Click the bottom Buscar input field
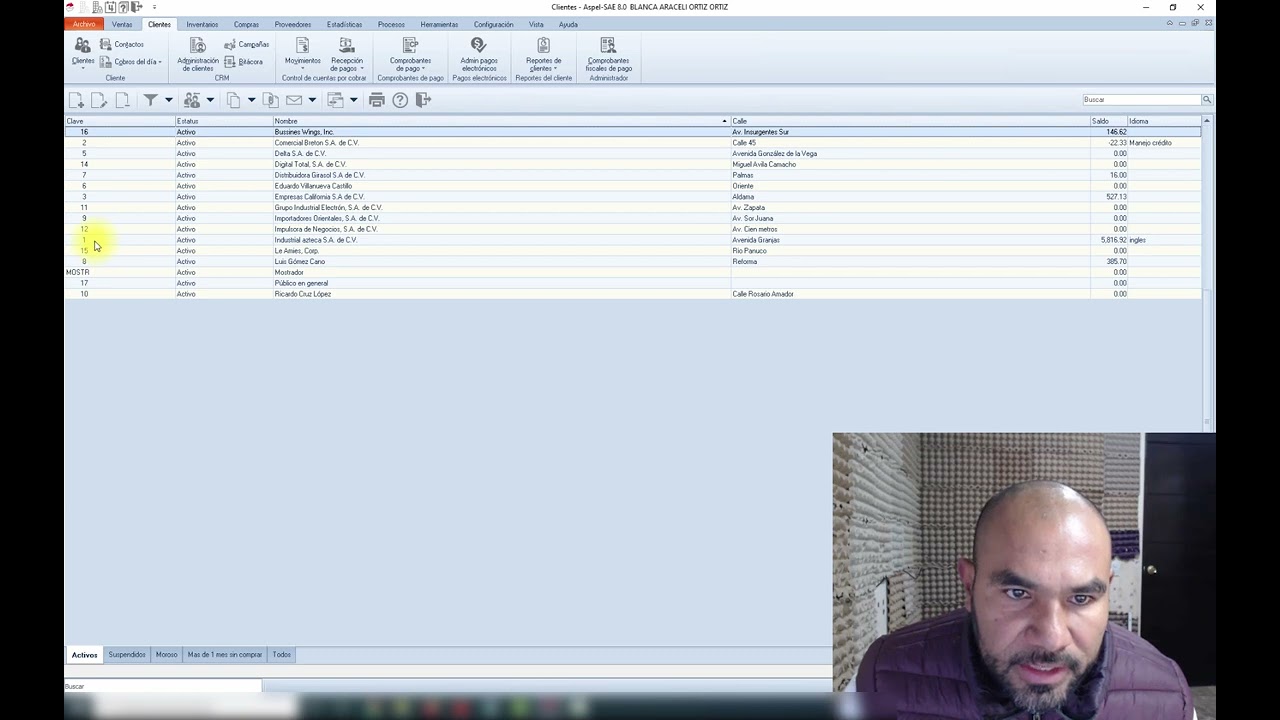1280x720 pixels. tap(163, 686)
